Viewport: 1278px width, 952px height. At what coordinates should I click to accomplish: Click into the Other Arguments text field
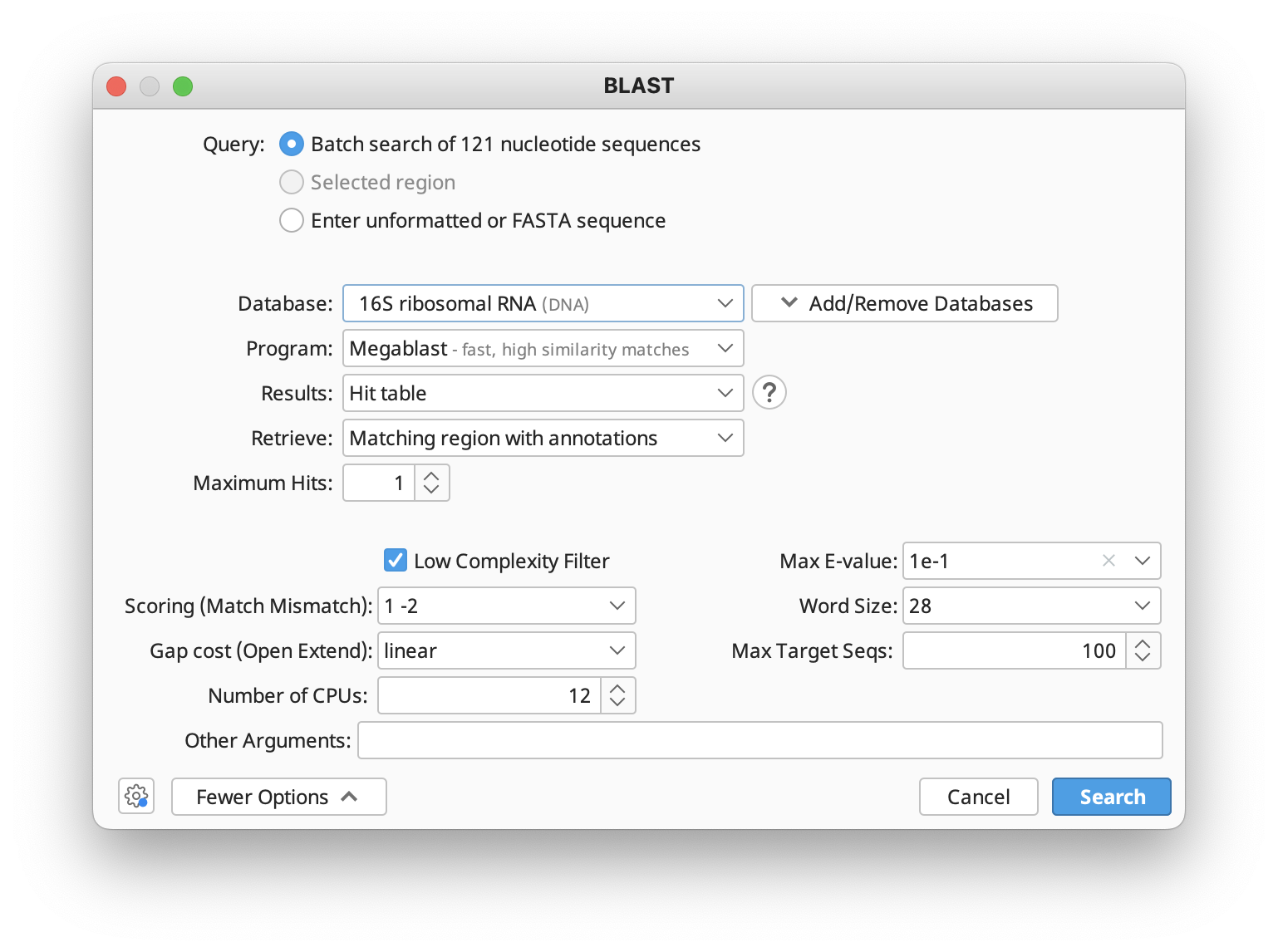click(760, 740)
